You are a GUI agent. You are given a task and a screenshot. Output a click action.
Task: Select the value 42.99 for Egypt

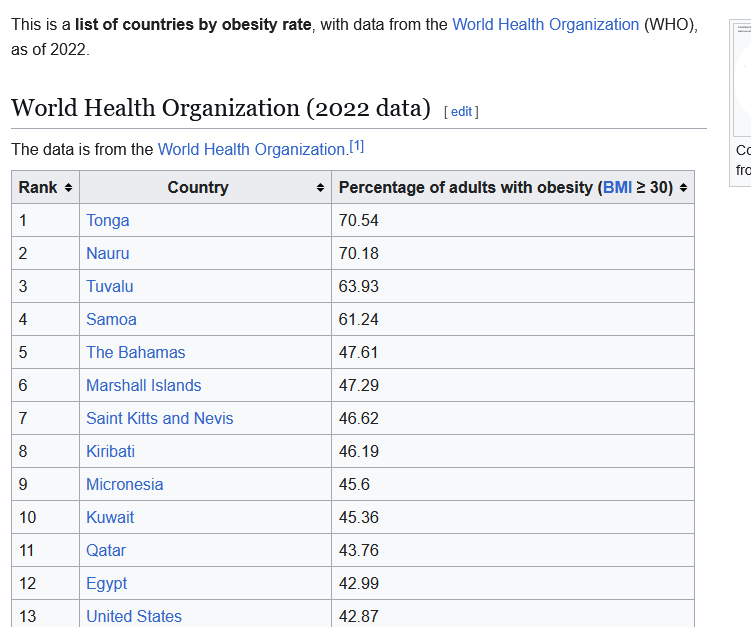click(x=359, y=584)
